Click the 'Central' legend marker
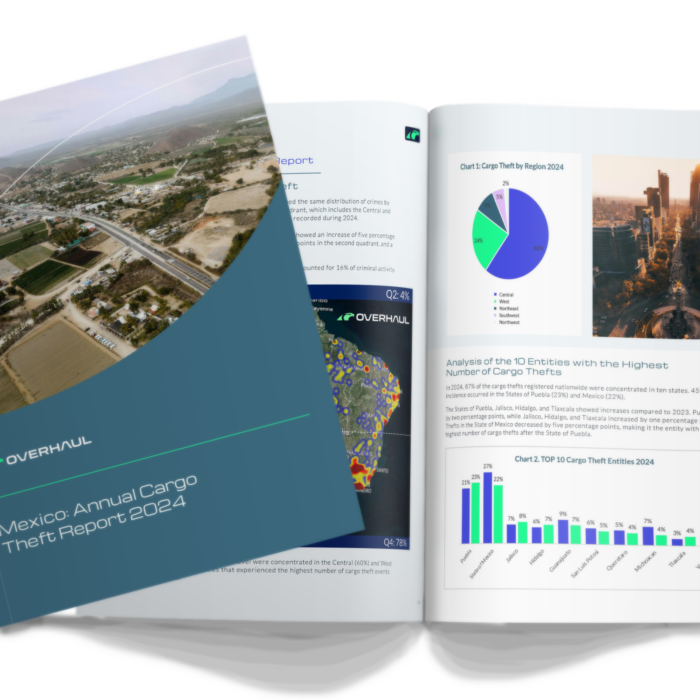 point(495,294)
